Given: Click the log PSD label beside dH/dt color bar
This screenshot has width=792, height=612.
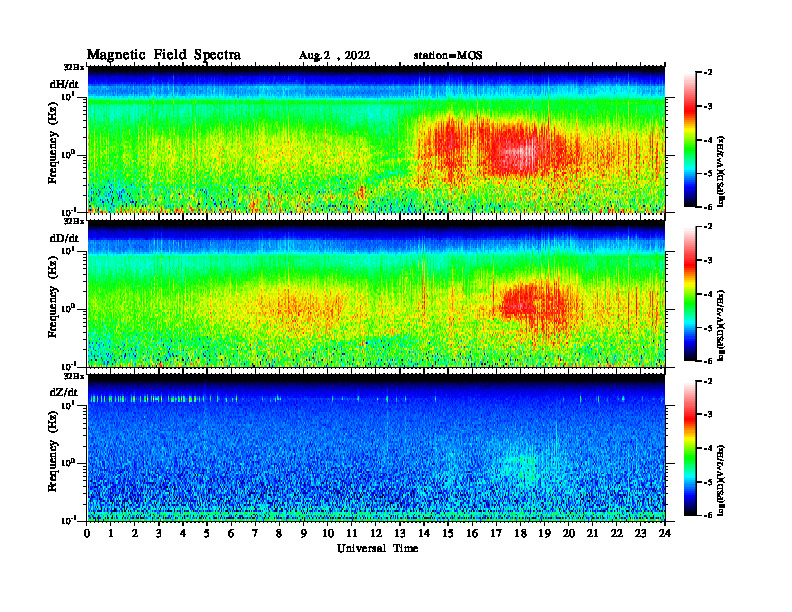Looking at the screenshot, I should [x=721, y=171].
